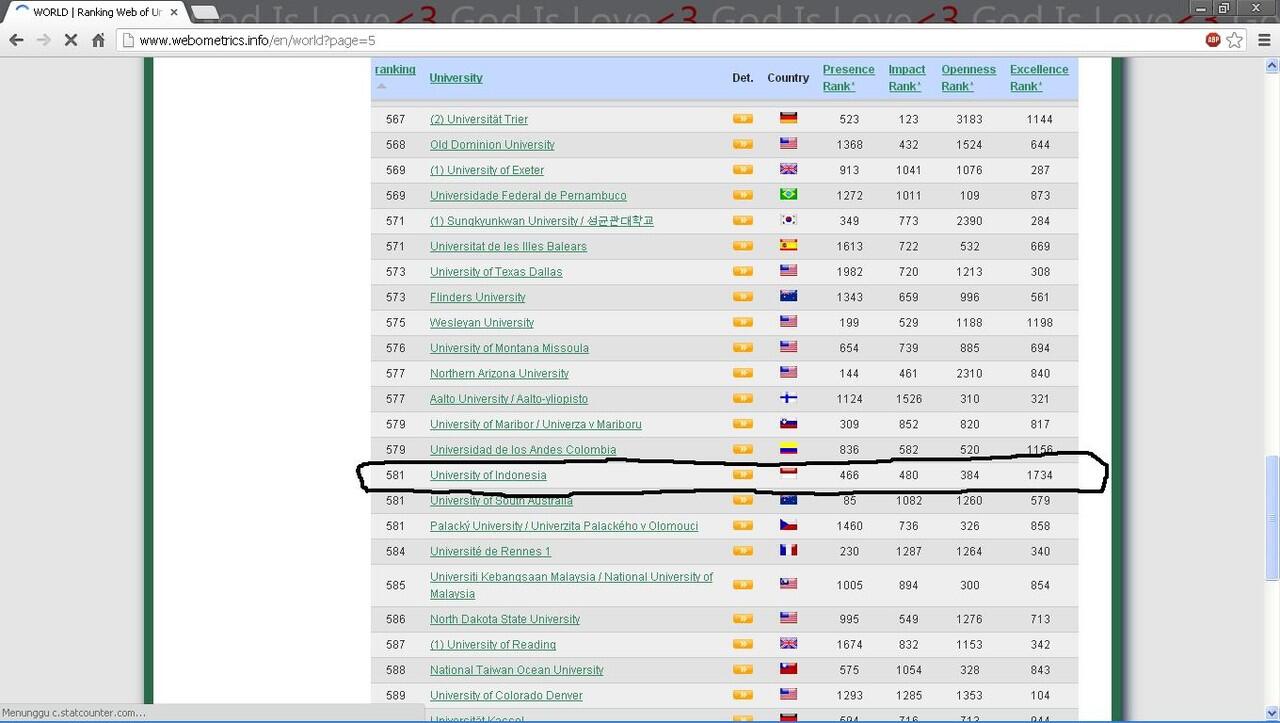Open the Université de Rennes 1 link
This screenshot has width=1280, height=723.
(490, 552)
